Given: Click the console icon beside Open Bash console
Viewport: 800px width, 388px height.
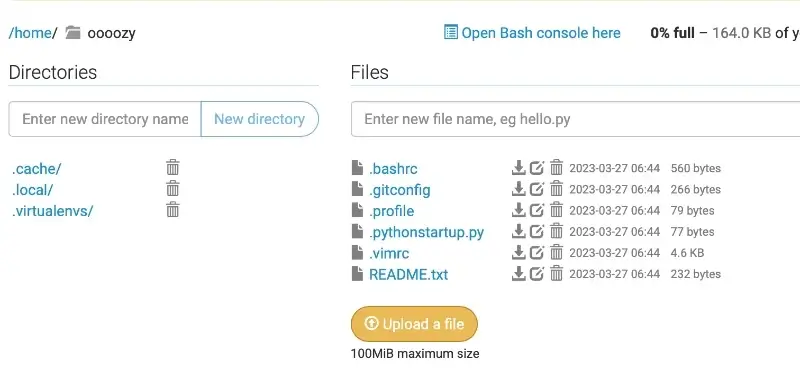Looking at the screenshot, I should click(451, 32).
